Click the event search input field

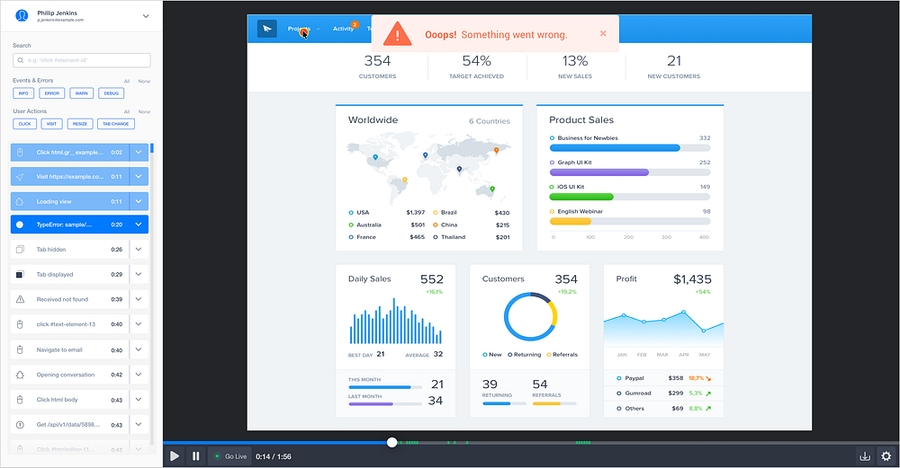coord(81,60)
